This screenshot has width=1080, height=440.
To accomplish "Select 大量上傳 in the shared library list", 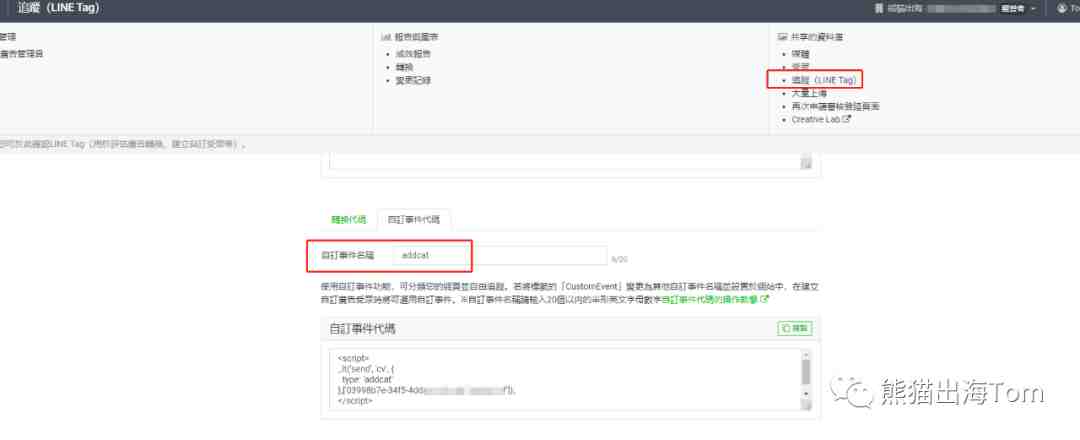I will pyautogui.click(x=809, y=93).
